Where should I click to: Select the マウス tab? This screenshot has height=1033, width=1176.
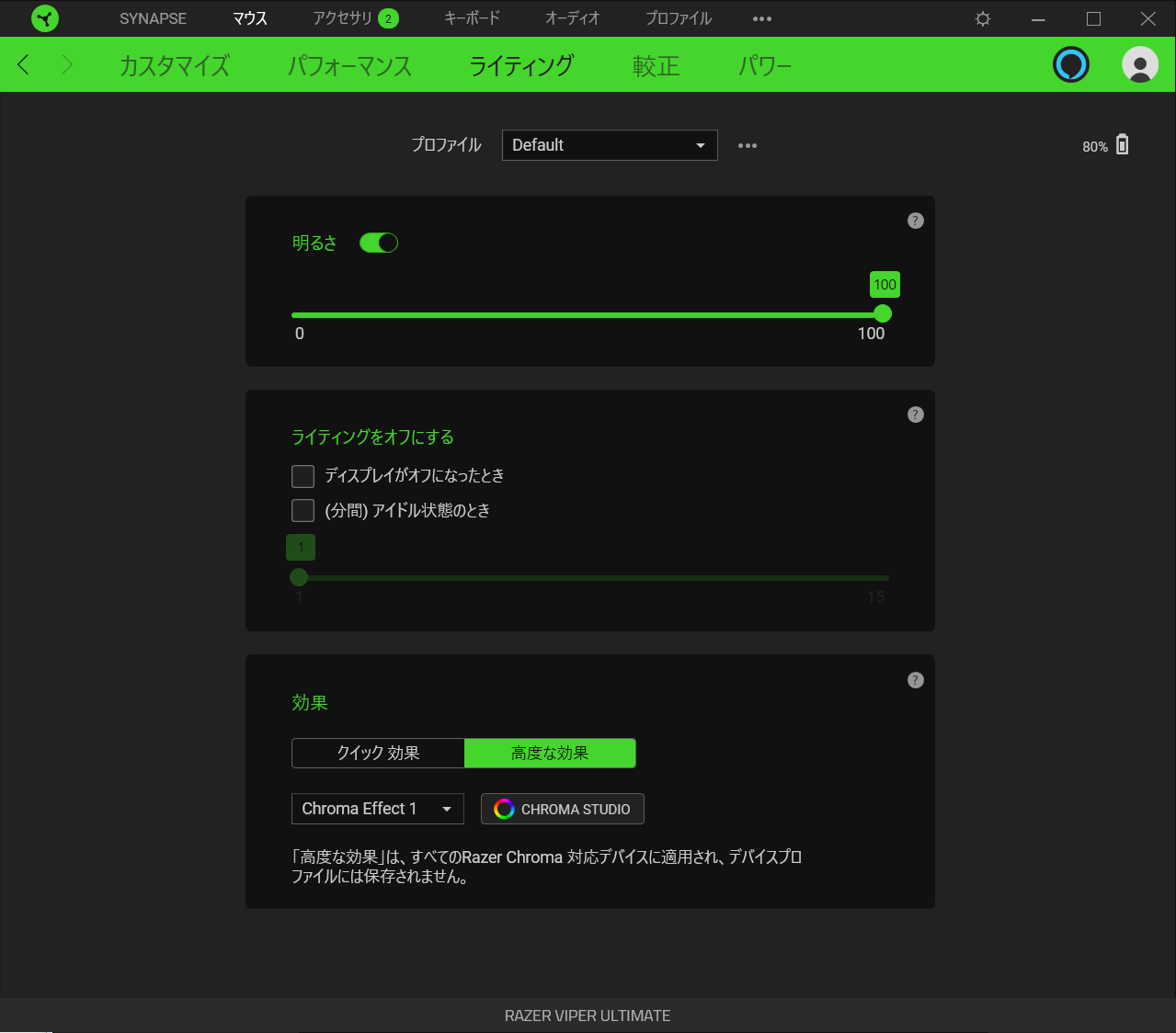click(x=250, y=18)
